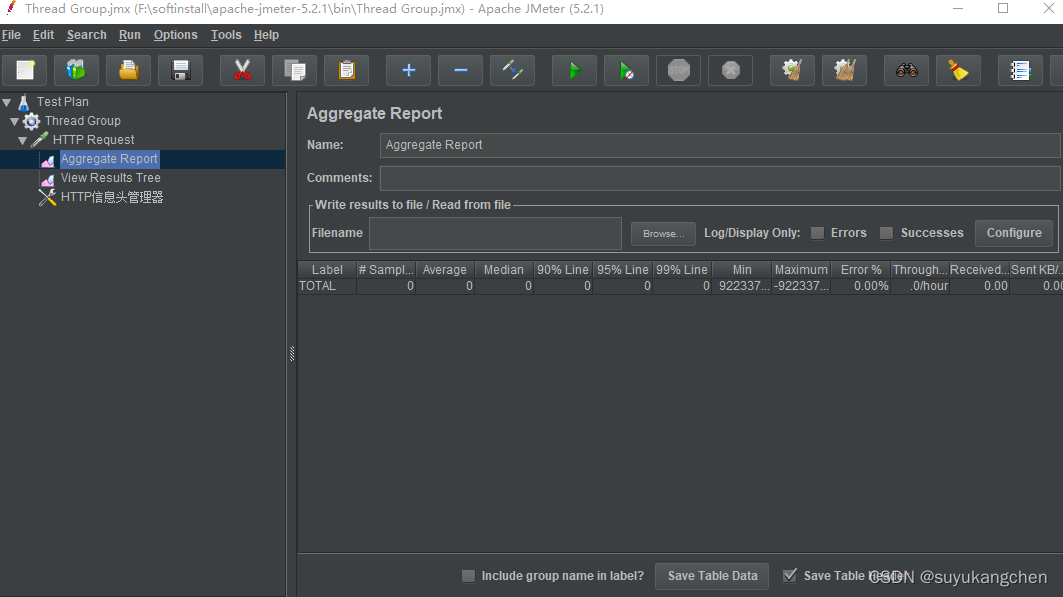The width and height of the screenshot is (1063, 597).
Task: Select HTTP信息头管理器 tree item
Action: coord(112,197)
